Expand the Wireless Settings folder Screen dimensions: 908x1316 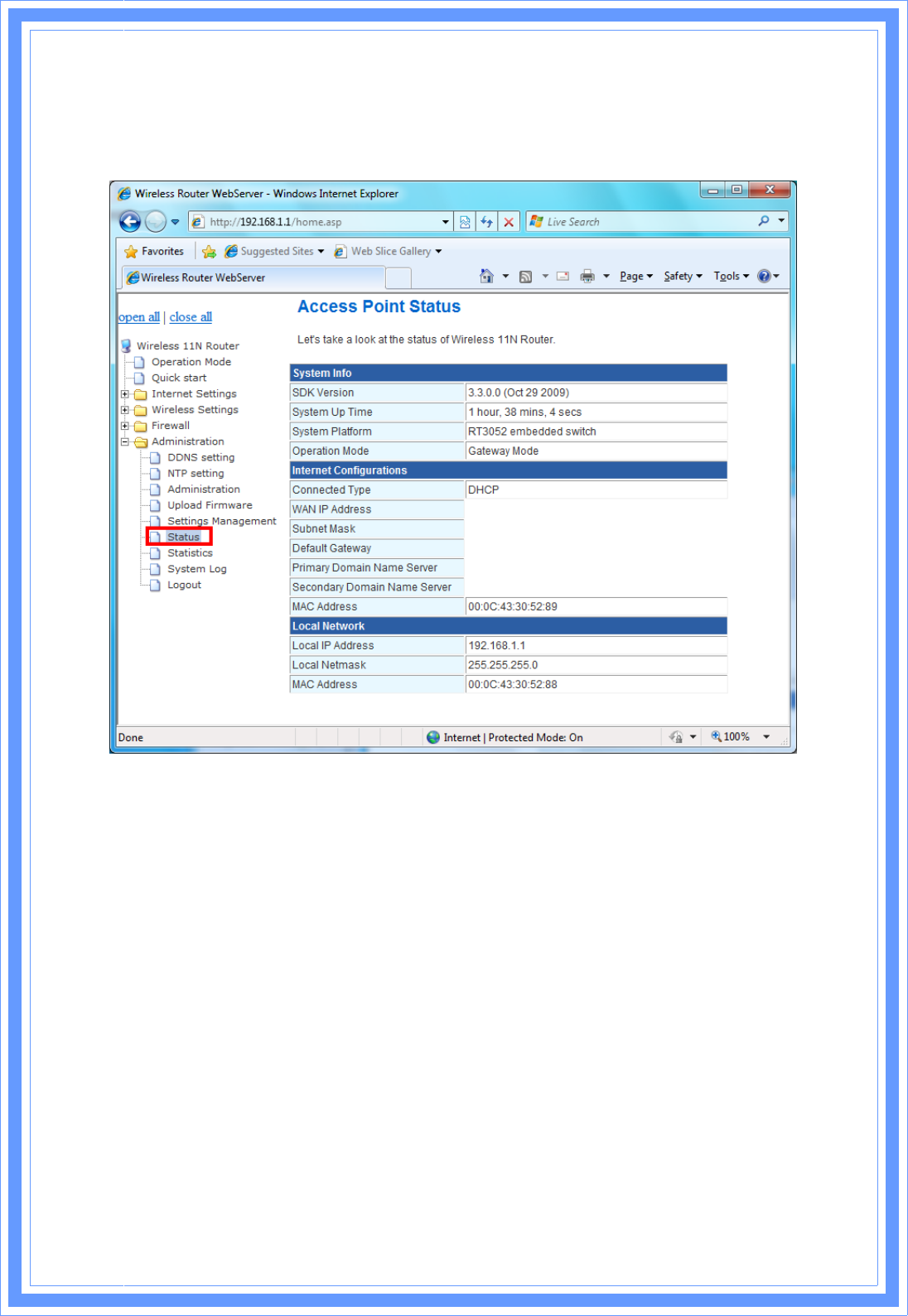(x=125, y=410)
